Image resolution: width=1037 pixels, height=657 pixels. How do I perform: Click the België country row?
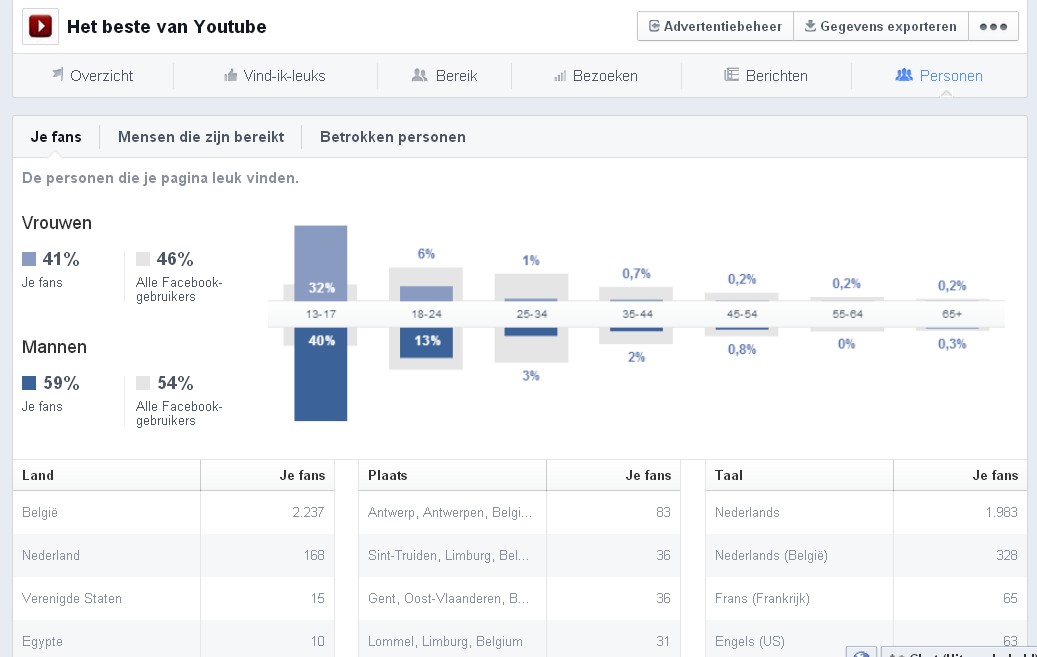[173, 512]
